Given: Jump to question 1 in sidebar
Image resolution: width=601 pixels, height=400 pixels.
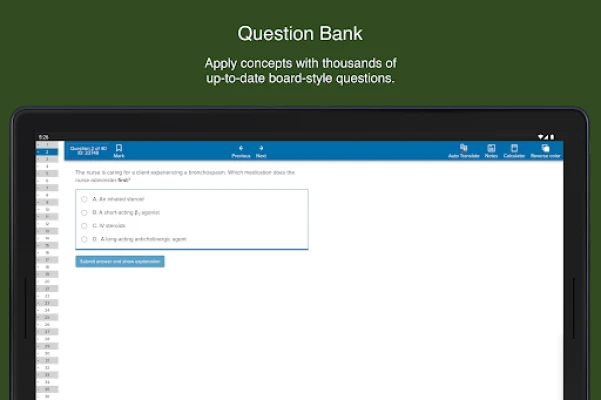Looking at the screenshot, I should (x=47, y=145).
